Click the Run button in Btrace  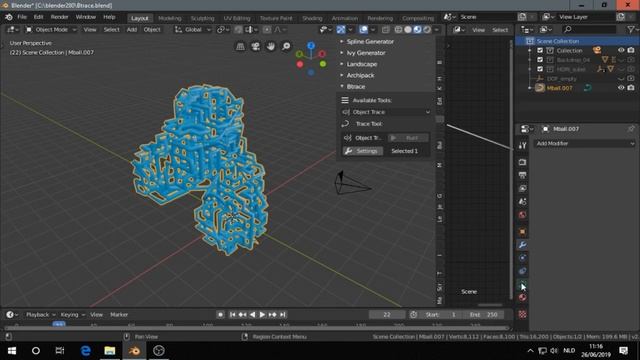pos(408,138)
